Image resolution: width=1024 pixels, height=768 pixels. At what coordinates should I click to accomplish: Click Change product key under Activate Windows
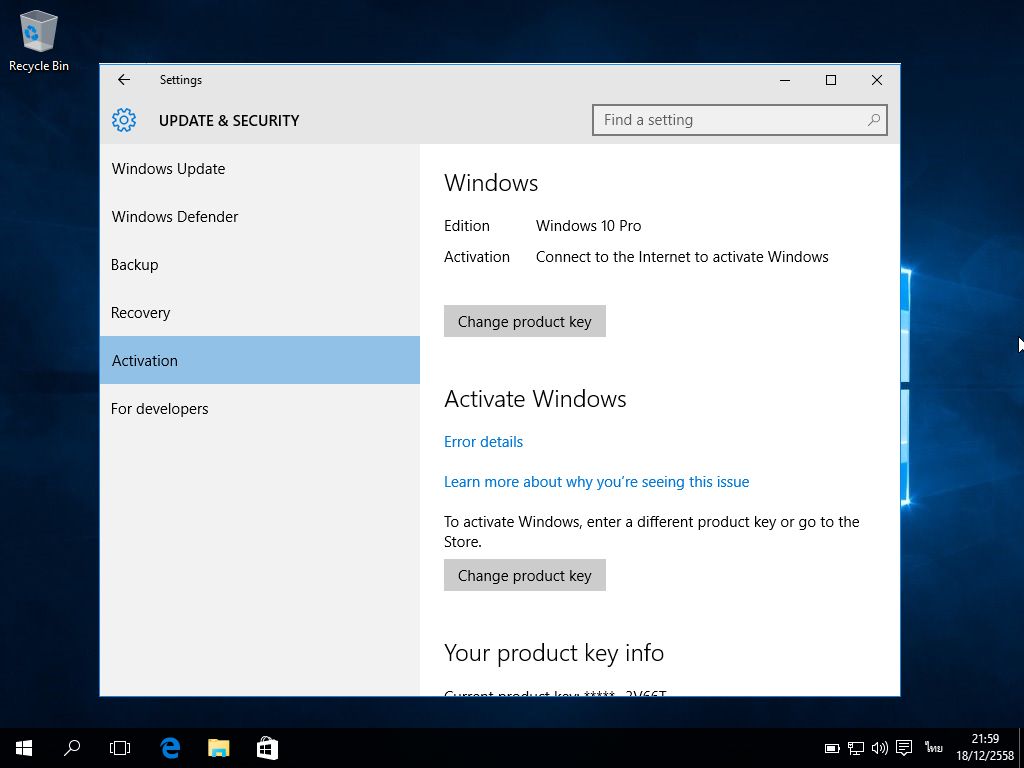point(524,575)
